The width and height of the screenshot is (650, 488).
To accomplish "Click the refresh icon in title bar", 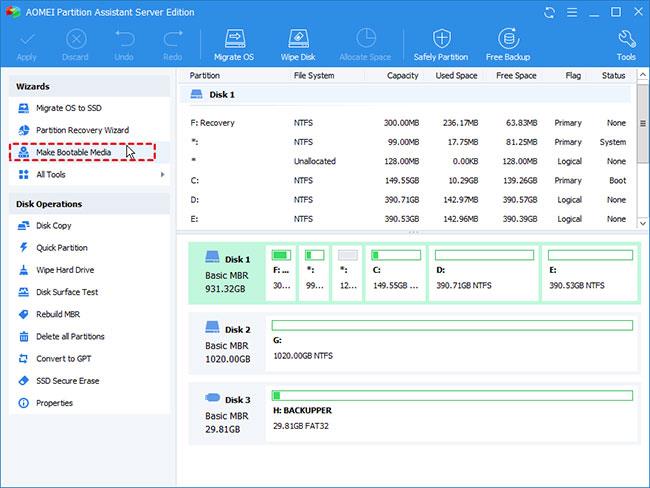I will point(549,12).
